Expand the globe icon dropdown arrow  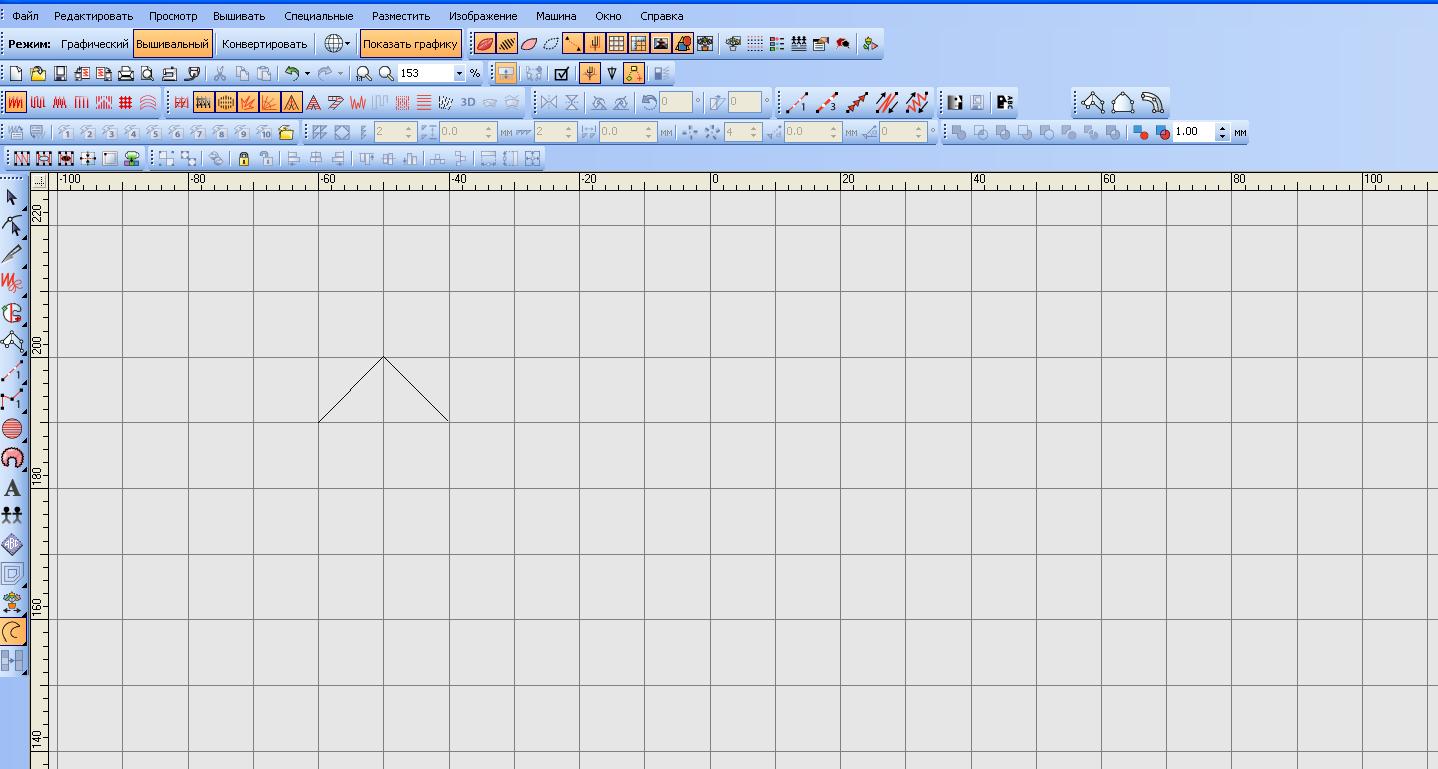pos(347,44)
